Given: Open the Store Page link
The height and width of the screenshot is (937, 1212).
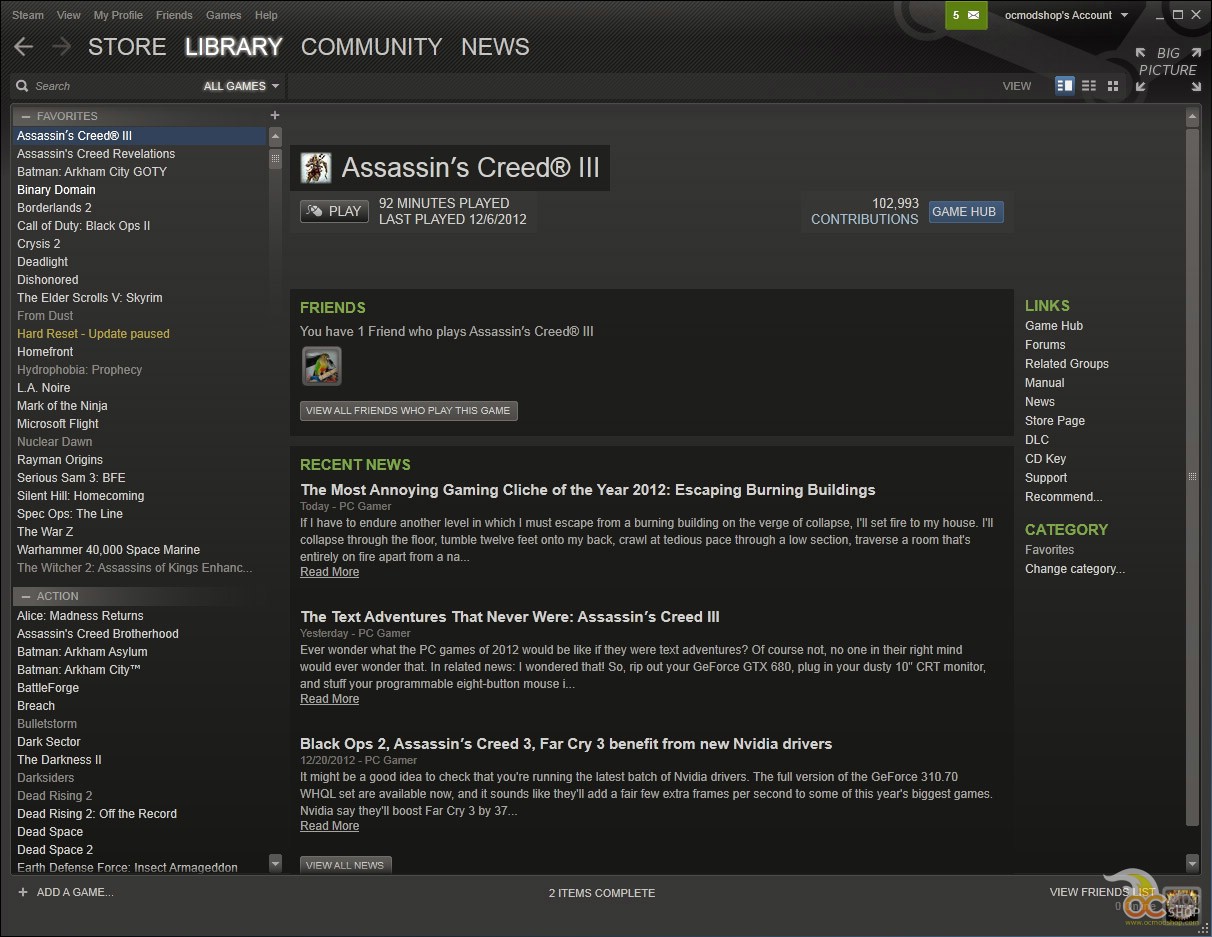Looking at the screenshot, I should [x=1055, y=421].
